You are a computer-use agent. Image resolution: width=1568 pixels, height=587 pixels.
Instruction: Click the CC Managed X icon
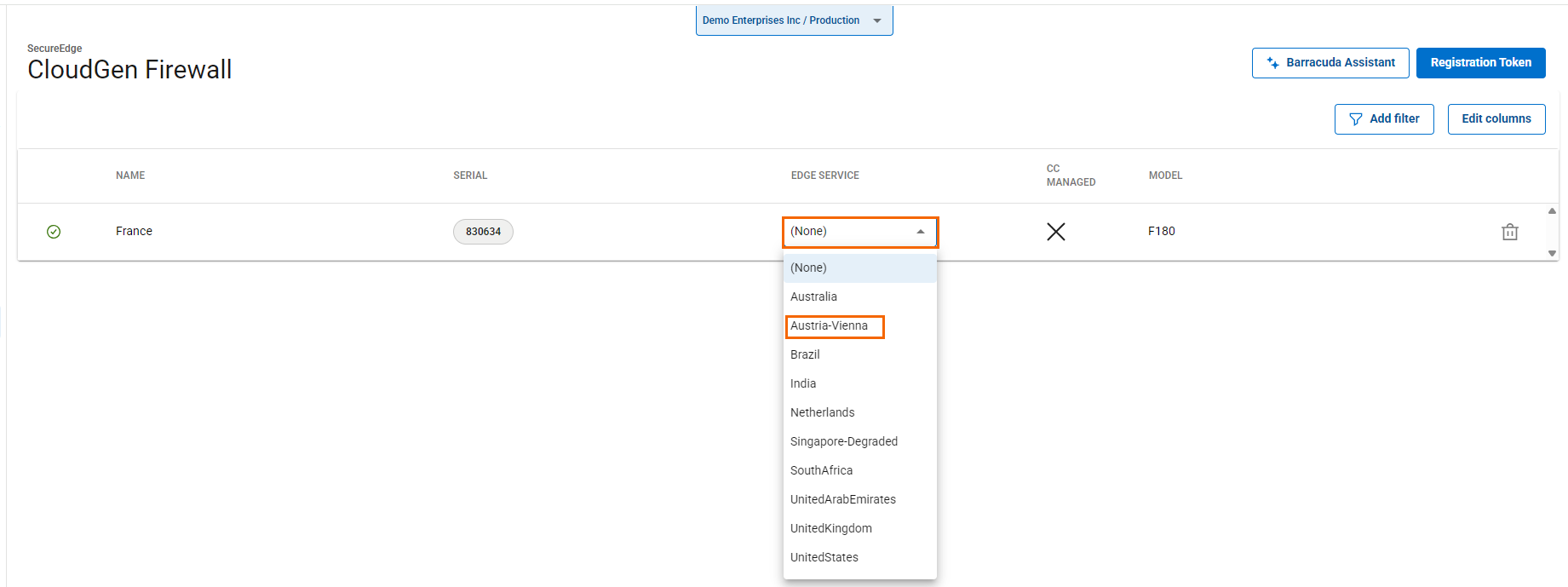click(1055, 232)
